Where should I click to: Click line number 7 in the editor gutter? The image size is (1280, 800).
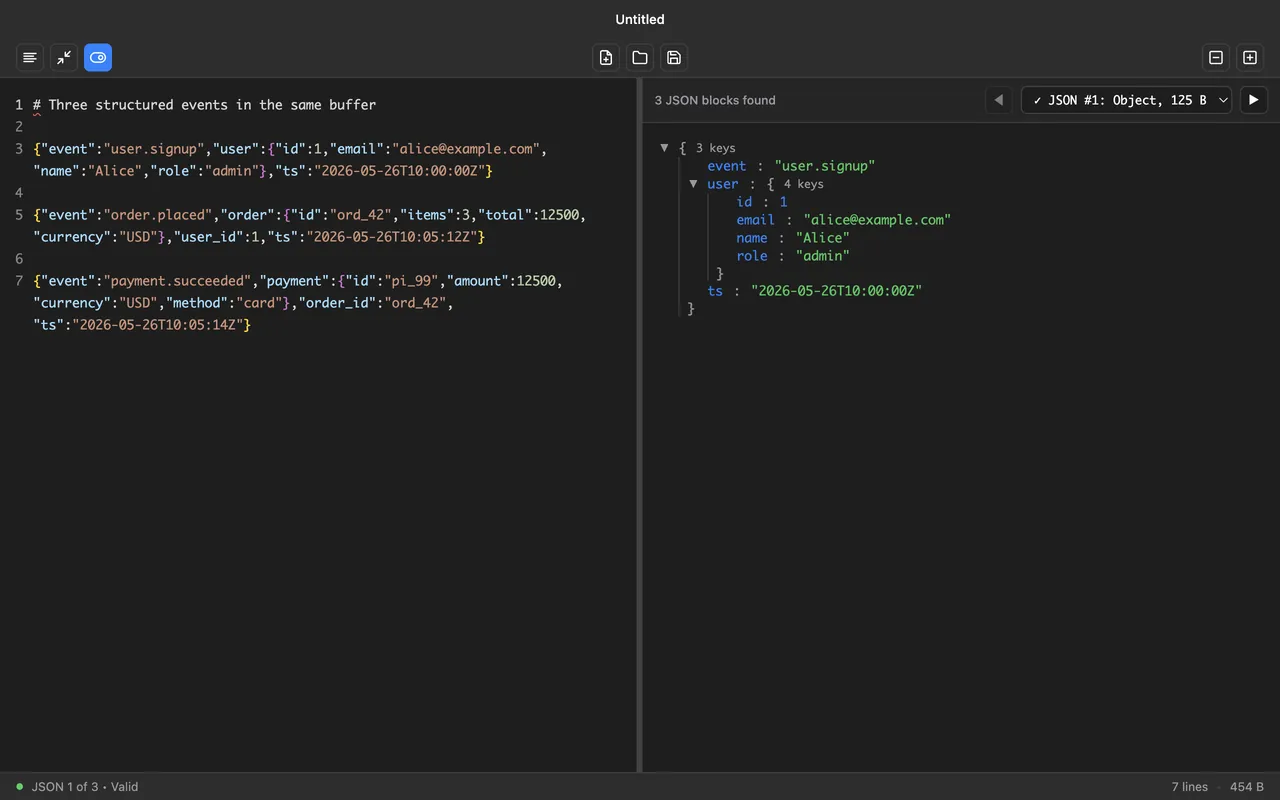point(19,281)
